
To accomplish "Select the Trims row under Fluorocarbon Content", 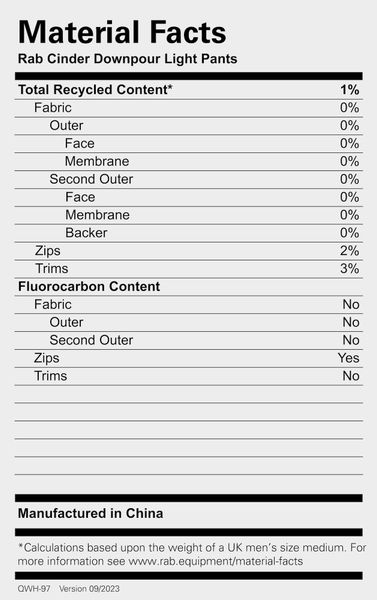I will tap(189, 376).
